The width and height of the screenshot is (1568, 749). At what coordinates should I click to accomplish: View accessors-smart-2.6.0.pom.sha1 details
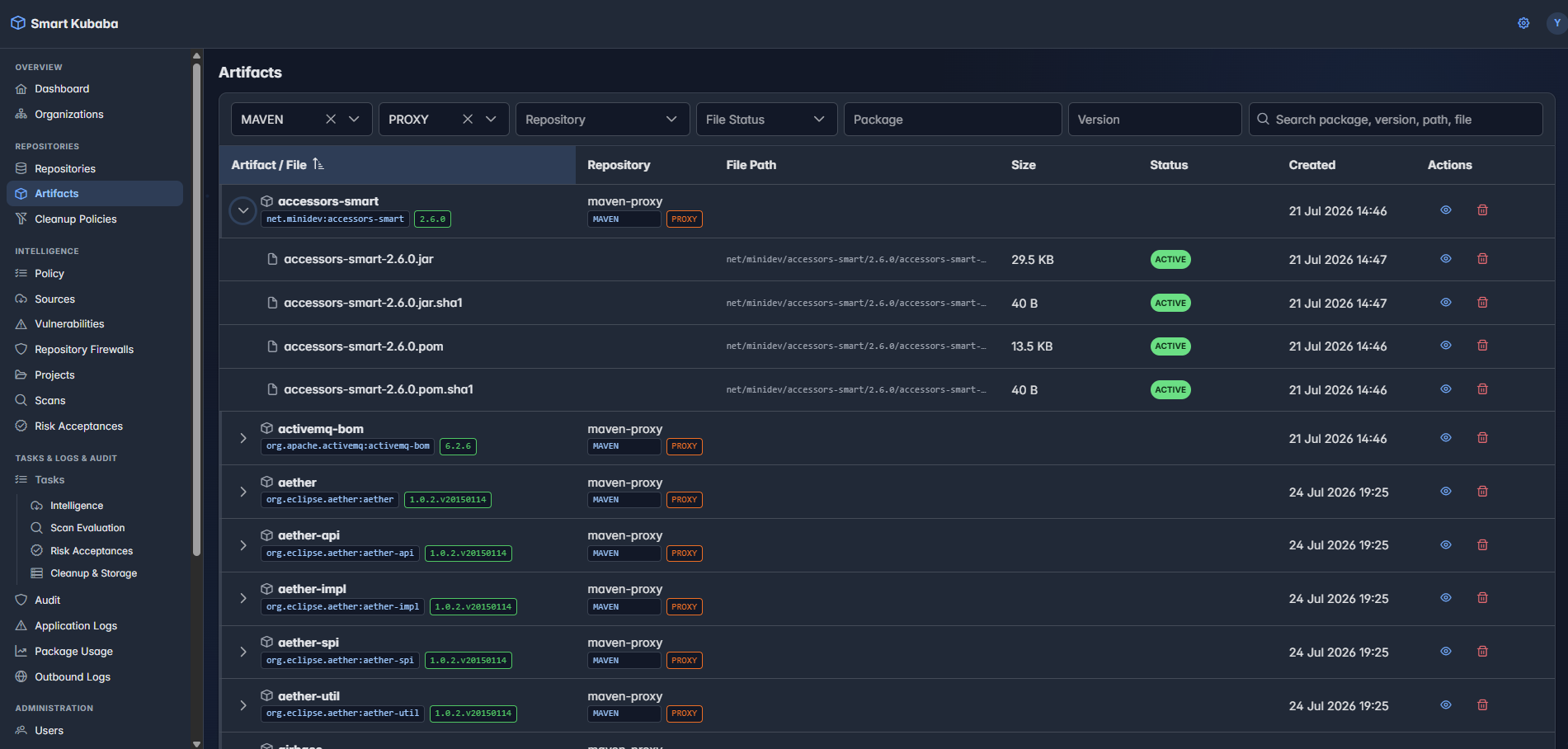[1446, 389]
